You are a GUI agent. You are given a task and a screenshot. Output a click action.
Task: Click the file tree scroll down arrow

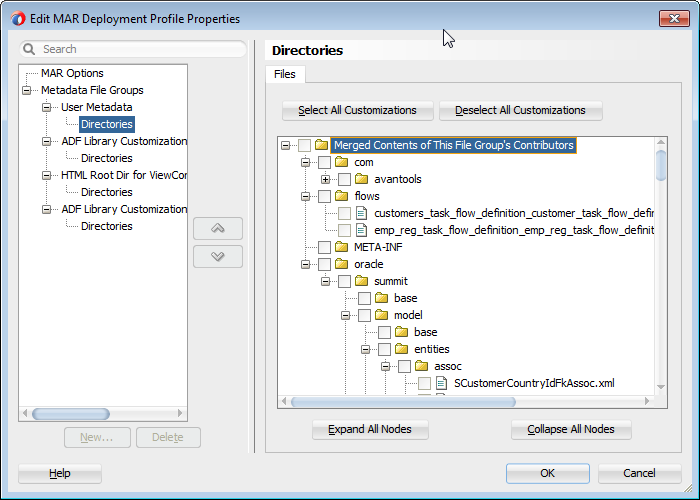pos(661,387)
